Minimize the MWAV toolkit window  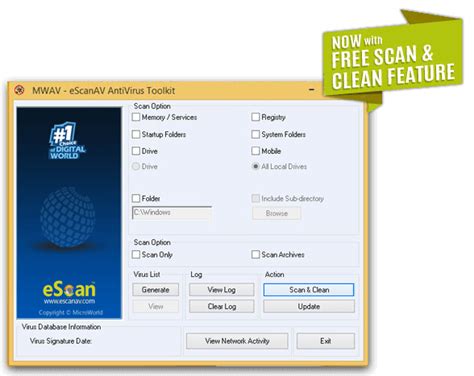pyautogui.click(x=312, y=90)
